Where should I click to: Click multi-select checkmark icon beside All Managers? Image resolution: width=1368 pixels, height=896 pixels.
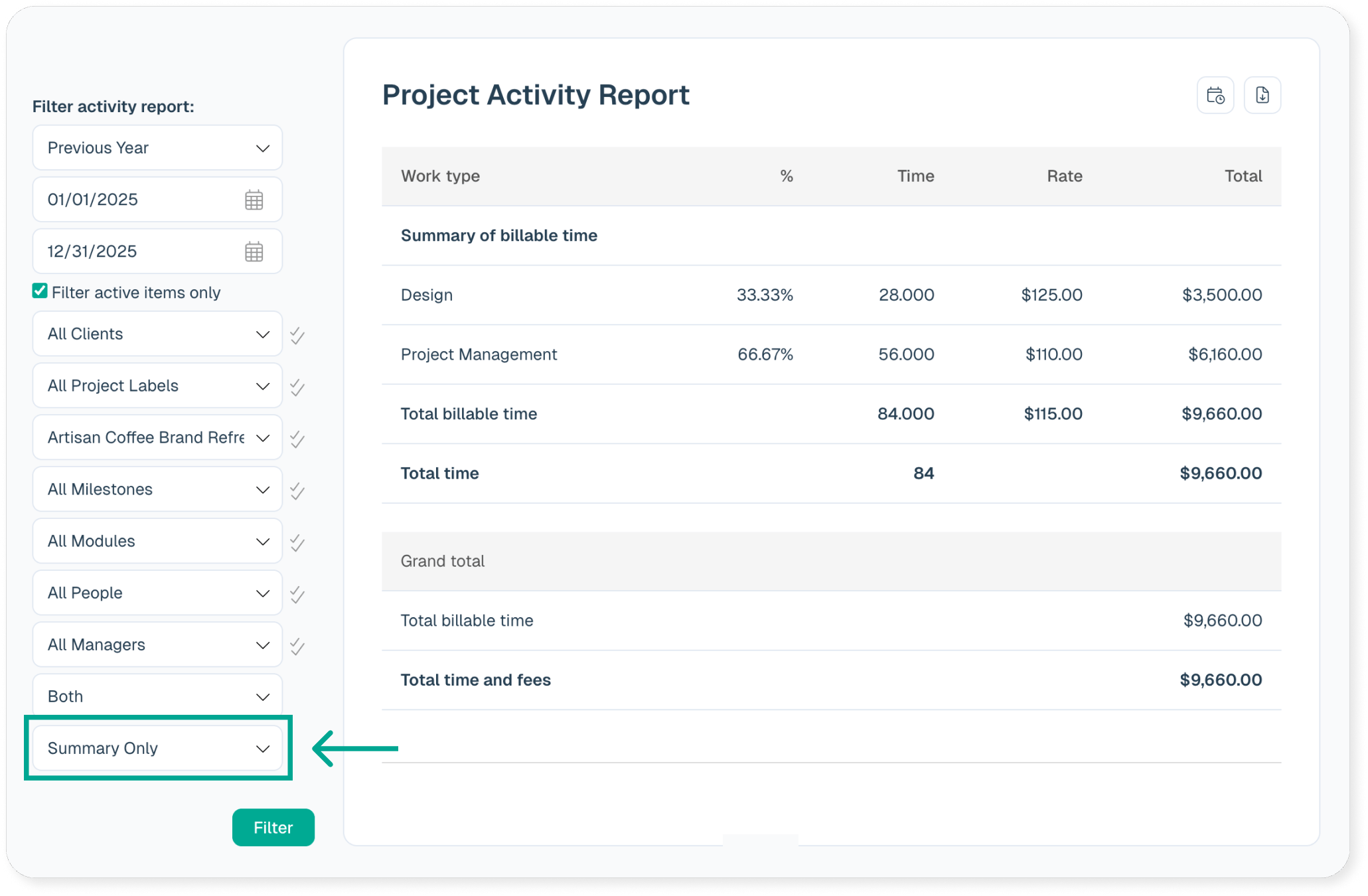point(297,646)
